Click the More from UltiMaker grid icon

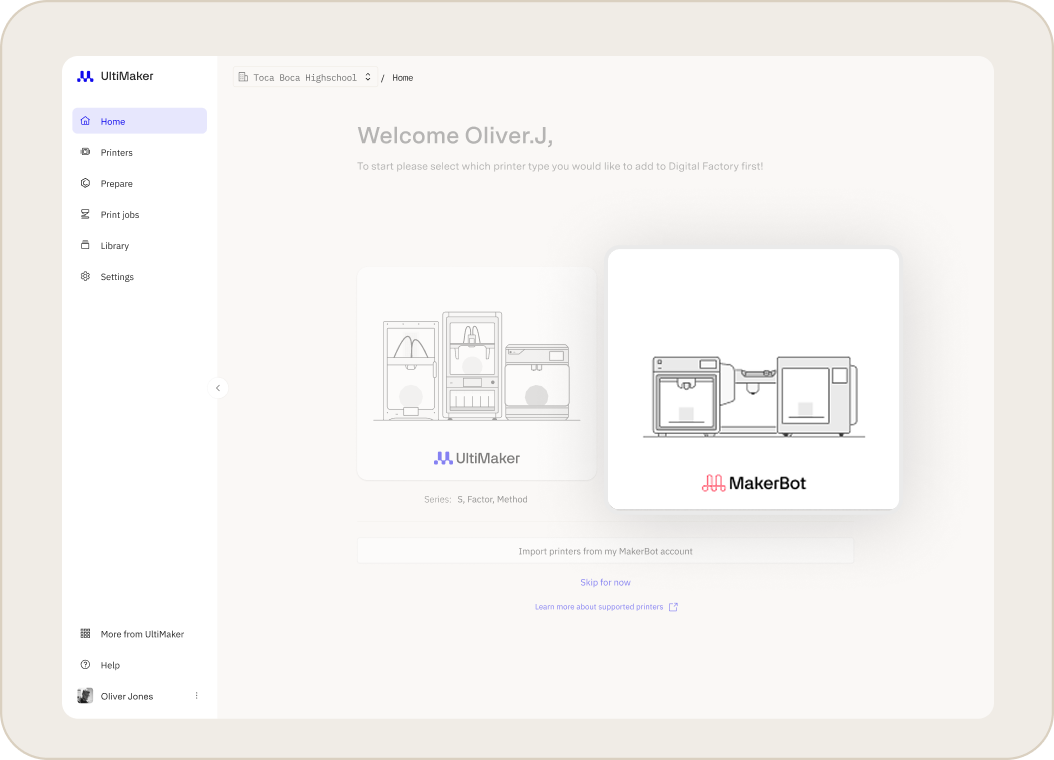pos(86,633)
